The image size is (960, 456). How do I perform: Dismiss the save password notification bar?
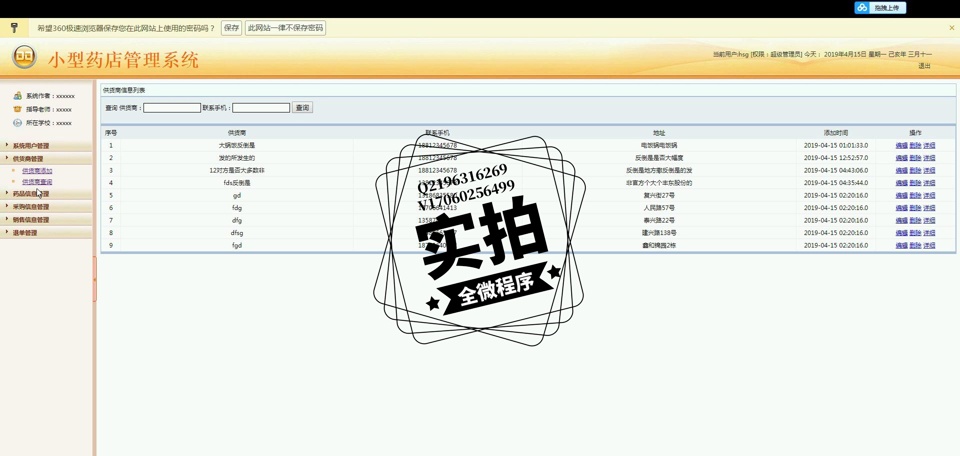[951, 28]
